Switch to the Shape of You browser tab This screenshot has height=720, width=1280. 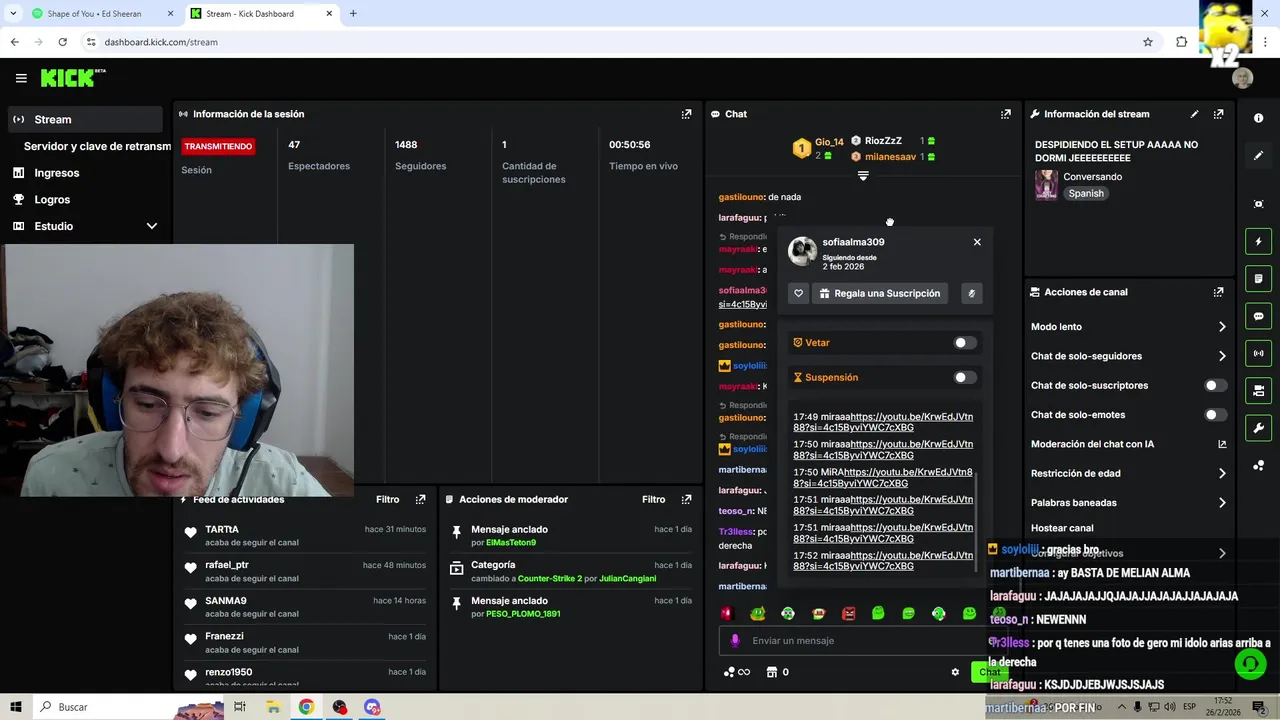coord(102,14)
